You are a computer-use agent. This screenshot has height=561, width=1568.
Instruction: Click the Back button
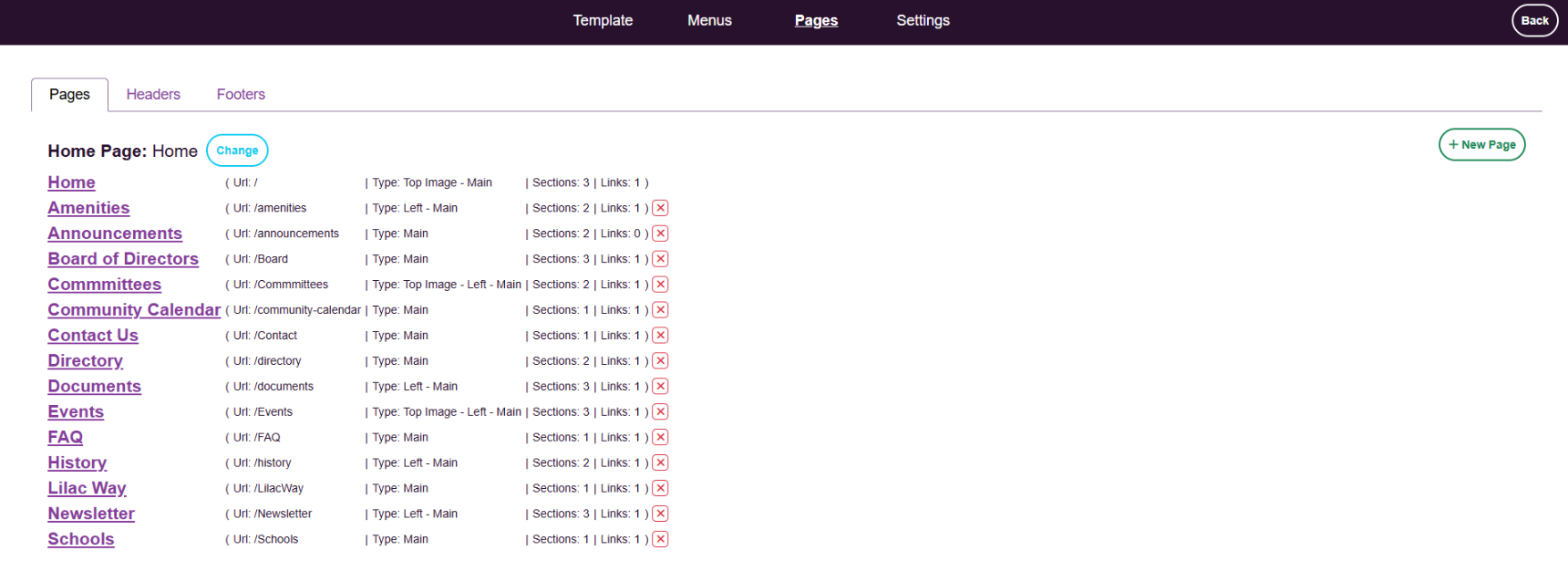(1534, 20)
